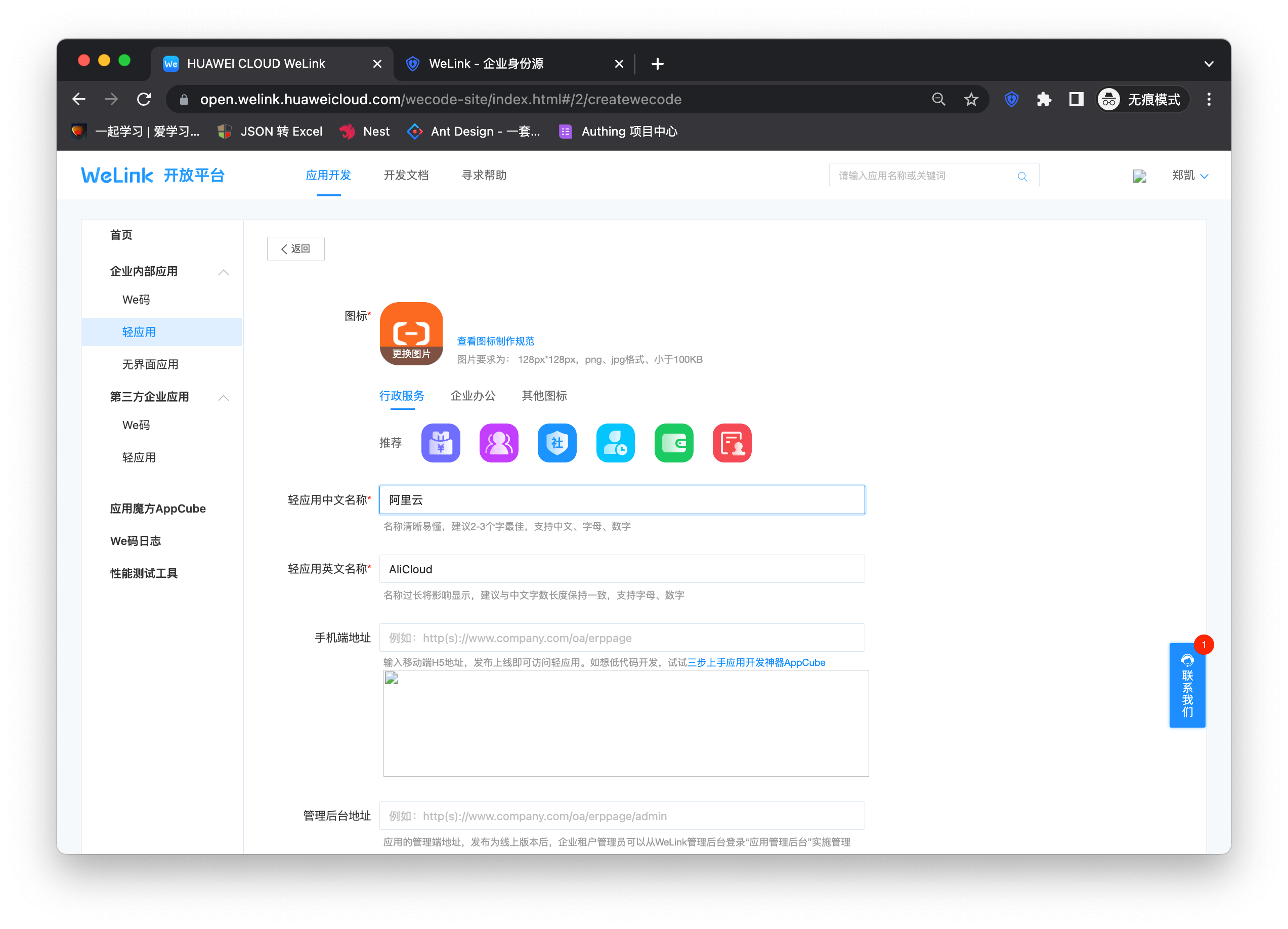Select the blue 社 shield icon
Image resolution: width=1288 pixels, height=929 pixels.
coord(557,443)
